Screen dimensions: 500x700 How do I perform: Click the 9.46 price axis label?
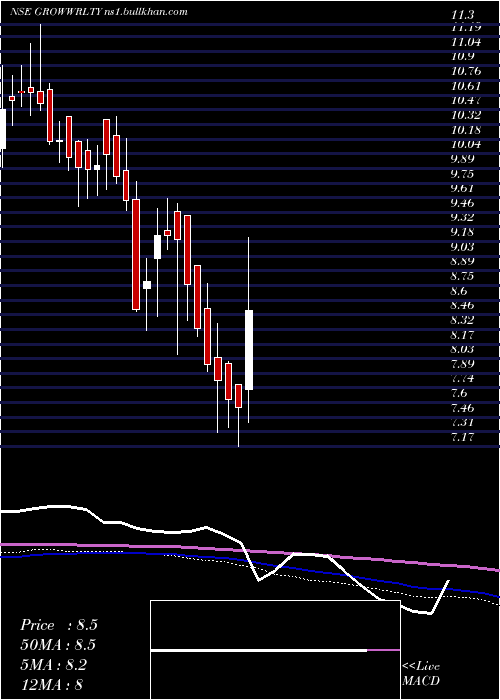point(462,203)
